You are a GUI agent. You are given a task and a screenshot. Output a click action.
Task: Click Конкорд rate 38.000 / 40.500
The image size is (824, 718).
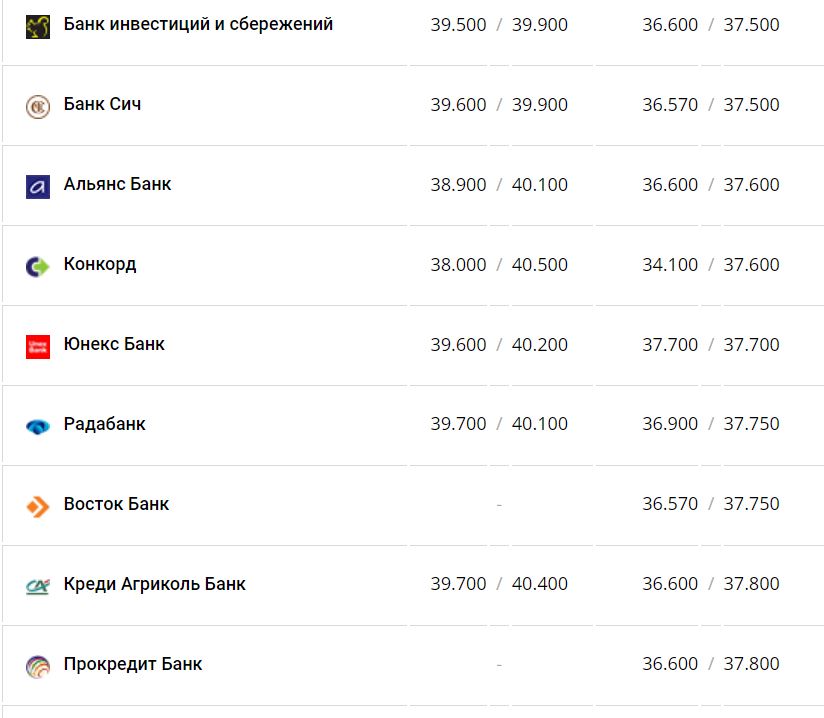tap(499, 265)
